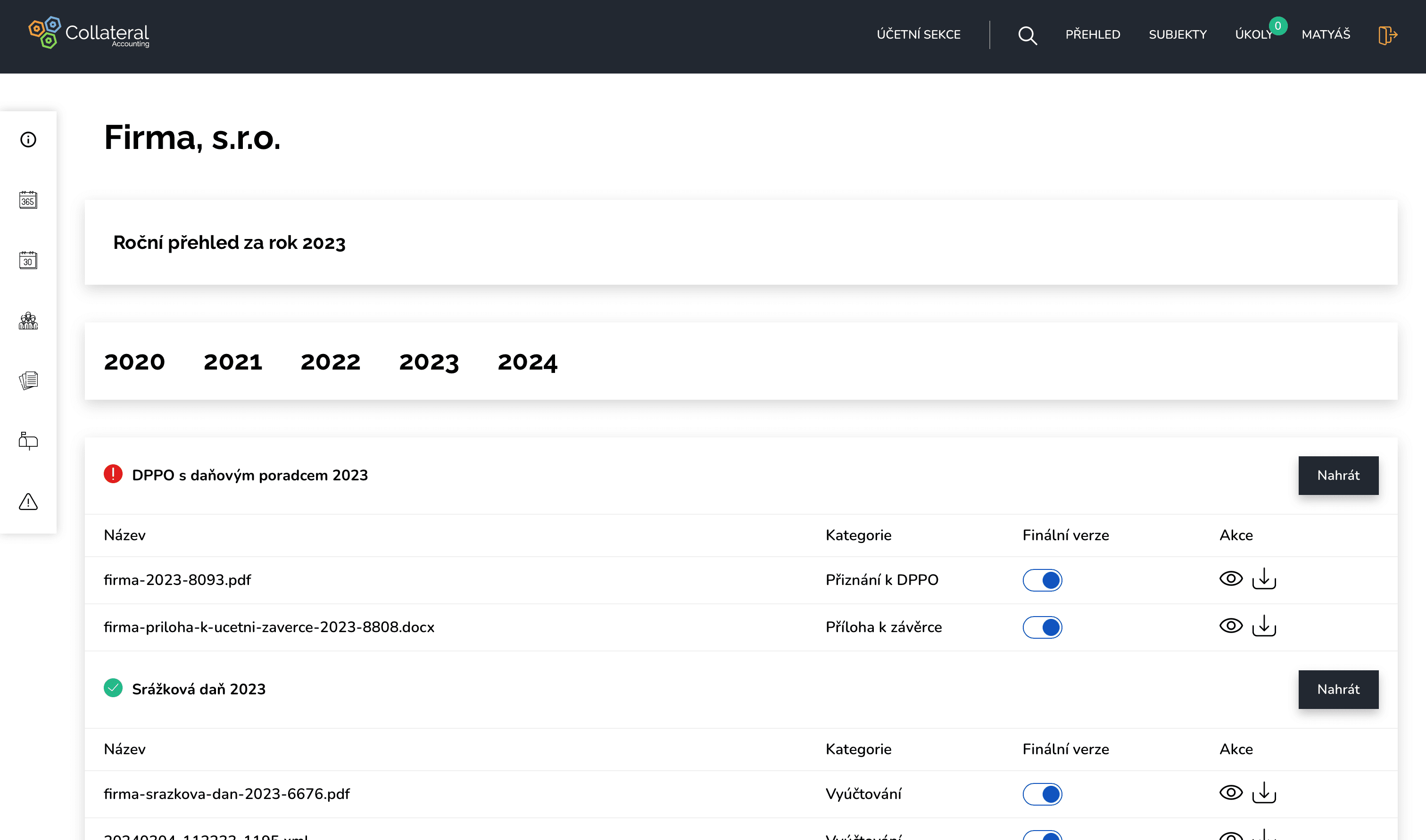Open the documents sidebar icon
Screen dimensions: 1426x840
pos(28,381)
